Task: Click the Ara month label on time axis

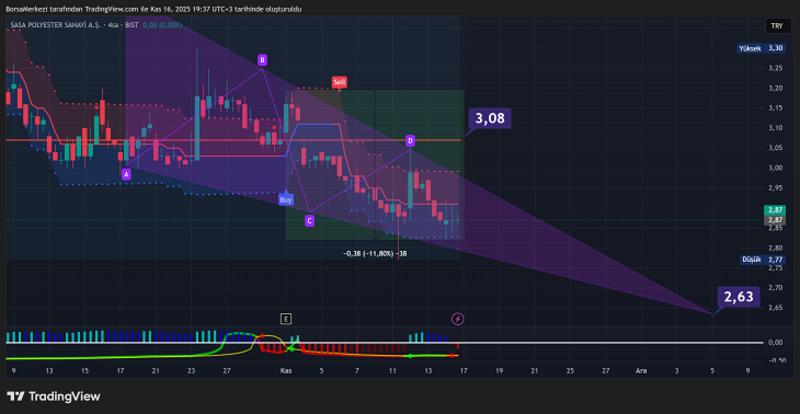Action: pos(641,369)
